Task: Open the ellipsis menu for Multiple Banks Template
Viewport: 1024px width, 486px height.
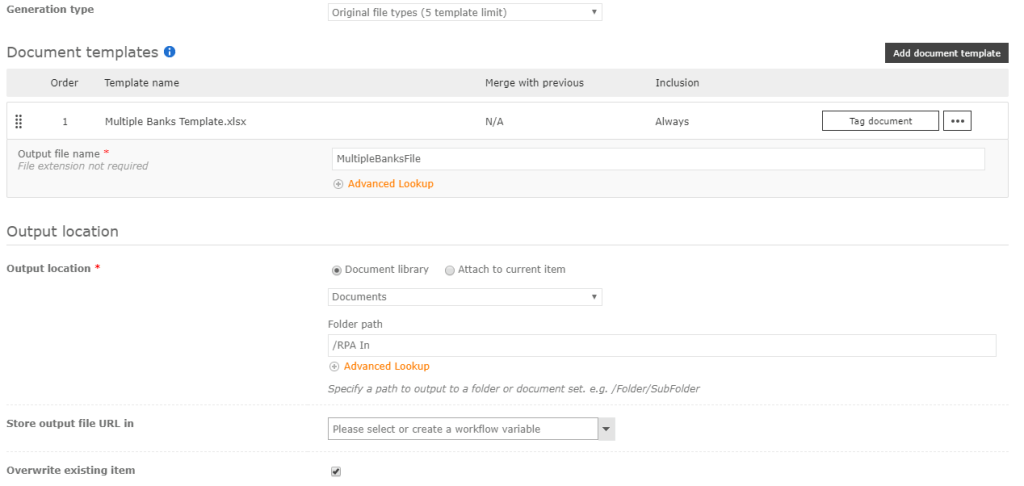Action: 957,121
